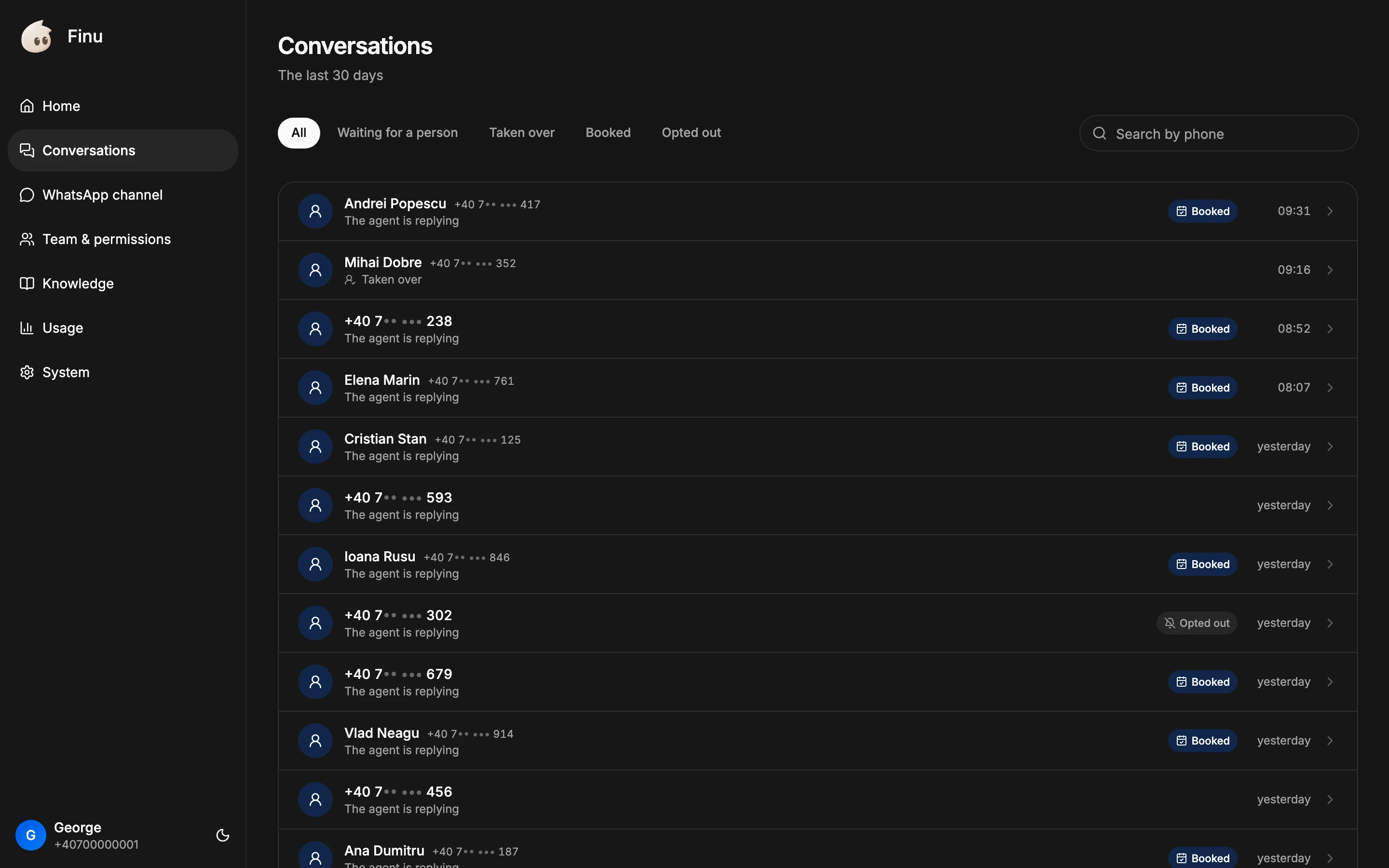Click Elena Marin's Booked badge
This screenshot has height=868, width=1389.
click(x=1202, y=388)
